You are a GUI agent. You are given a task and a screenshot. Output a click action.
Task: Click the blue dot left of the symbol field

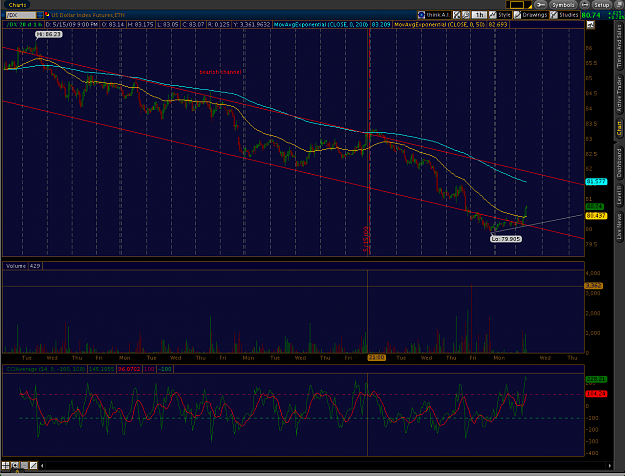[x=3, y=15]
